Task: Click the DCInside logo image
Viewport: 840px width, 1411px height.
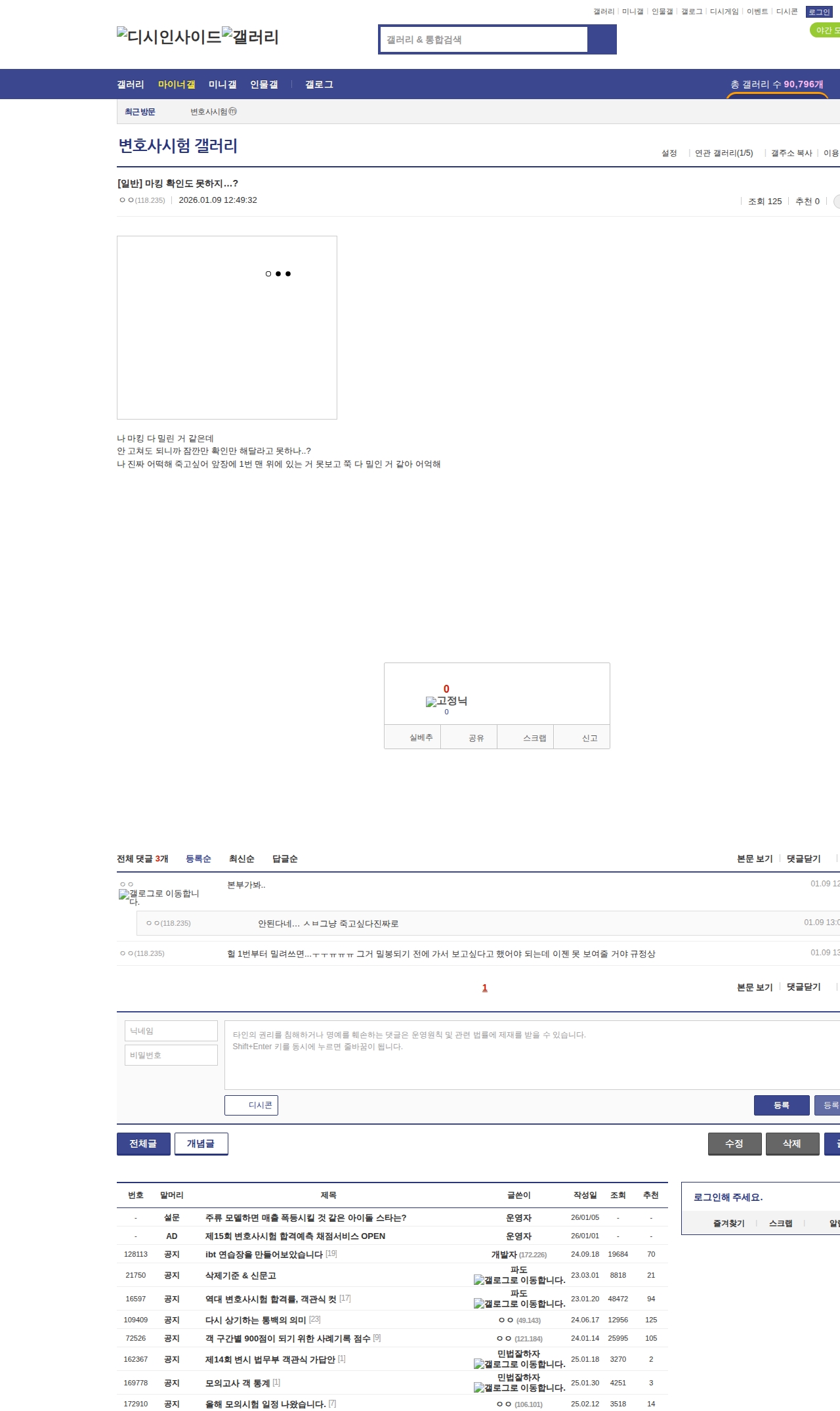Action: 169,36
